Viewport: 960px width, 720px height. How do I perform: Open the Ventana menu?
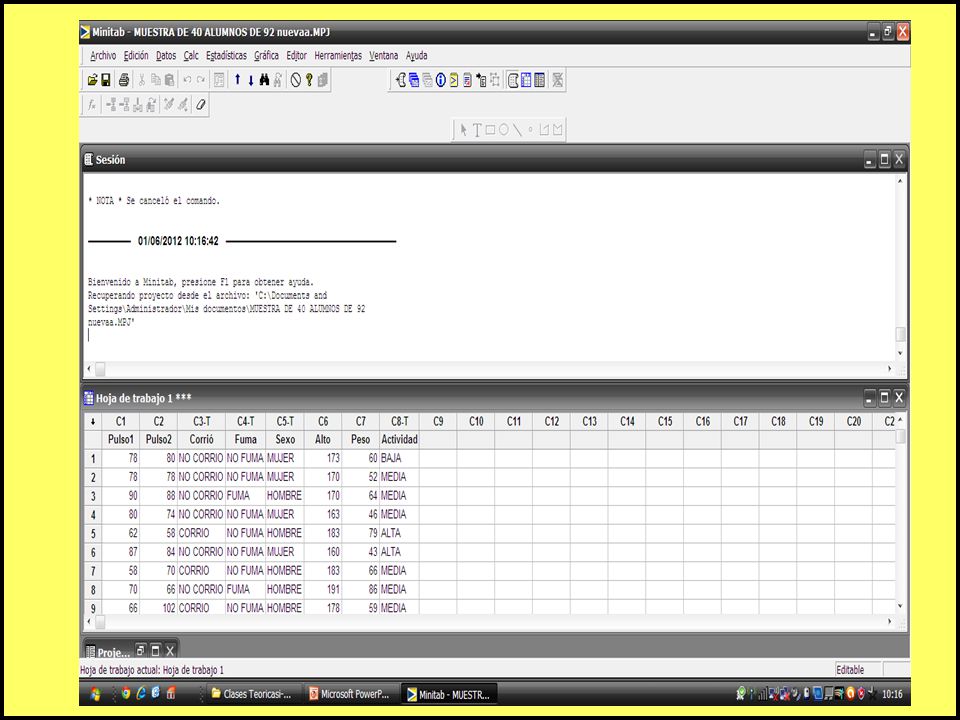coord(384,56)
